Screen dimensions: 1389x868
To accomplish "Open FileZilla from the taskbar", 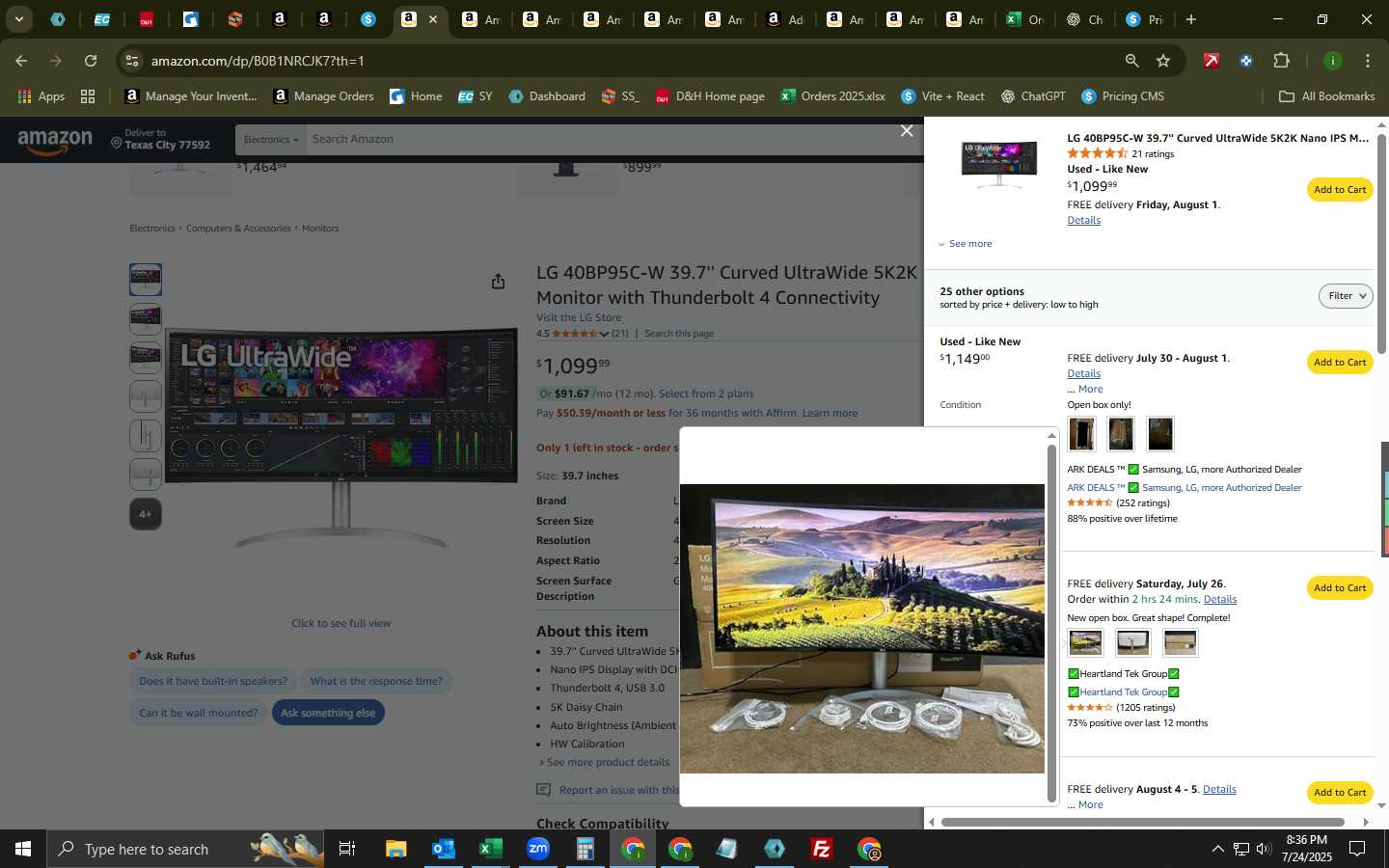I will pyautogui.click(x=822, y=849).
